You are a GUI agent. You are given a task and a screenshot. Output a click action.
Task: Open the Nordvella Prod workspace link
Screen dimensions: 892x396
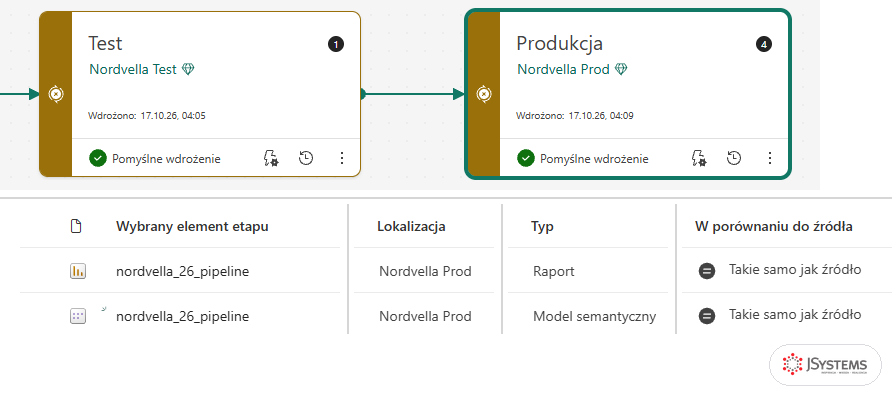[563, 69]
